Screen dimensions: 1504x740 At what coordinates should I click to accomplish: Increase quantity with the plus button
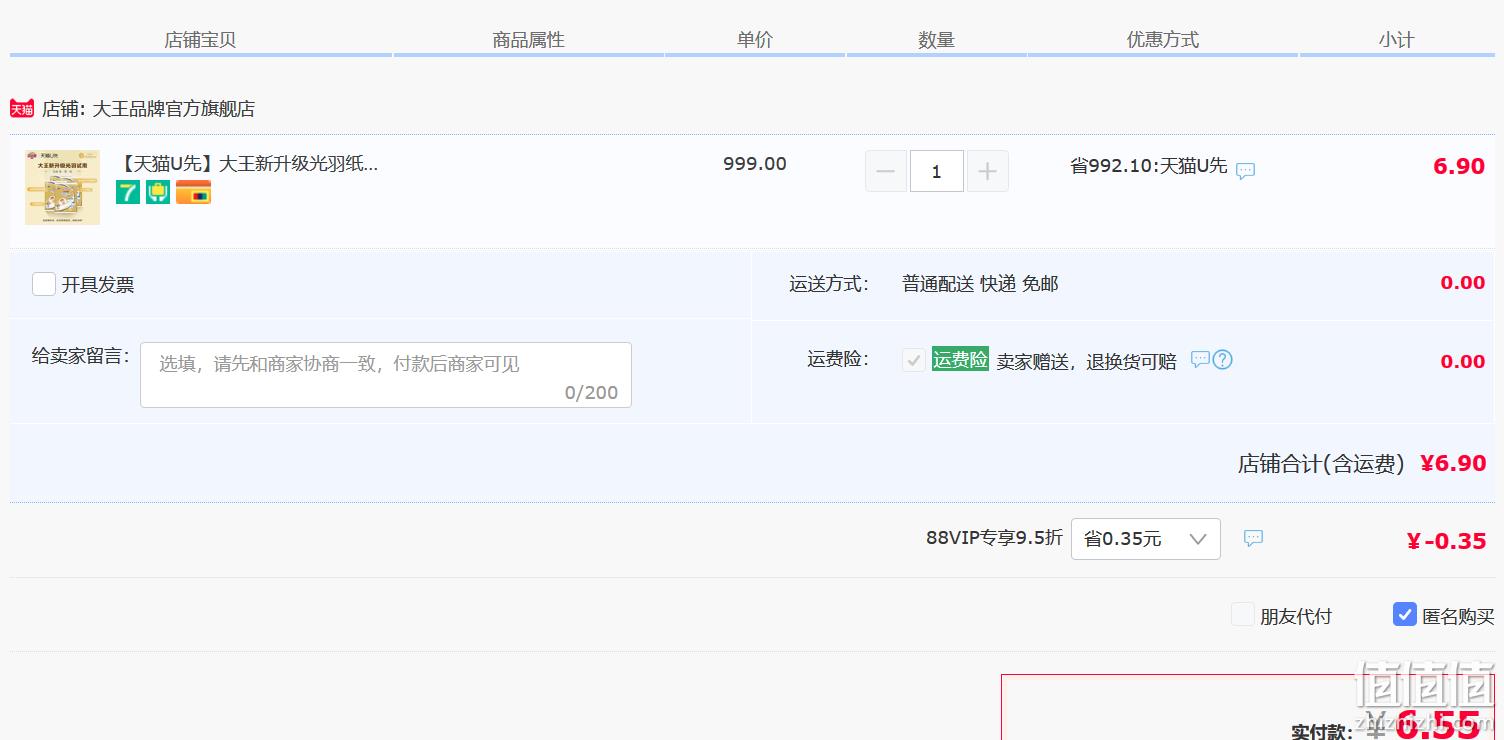pyautogui.click(x=987, y=171)
